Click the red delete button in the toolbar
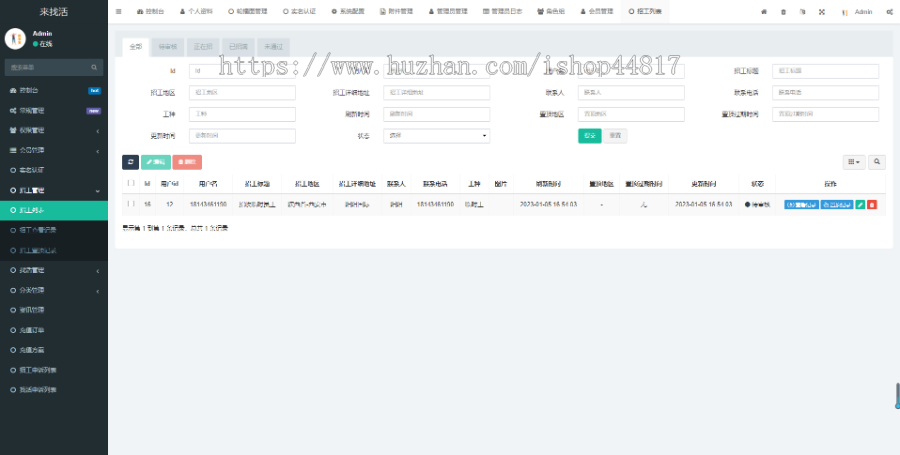The width and height of the screenshot is (900, 455). tap(187, 162)
